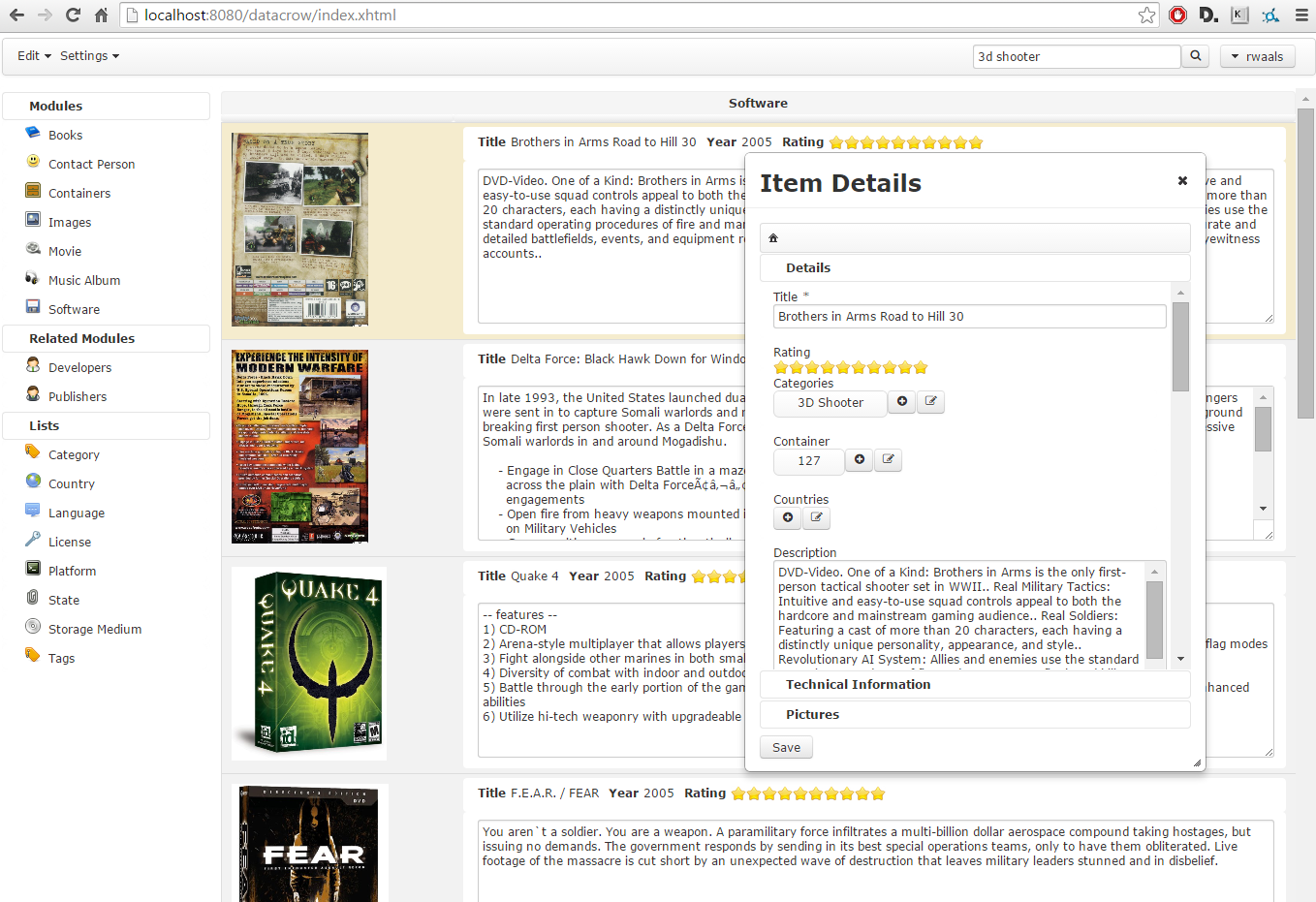The image size is (1316, 902).
Task: Expand the Technical Information section
Action: [858, 685]
